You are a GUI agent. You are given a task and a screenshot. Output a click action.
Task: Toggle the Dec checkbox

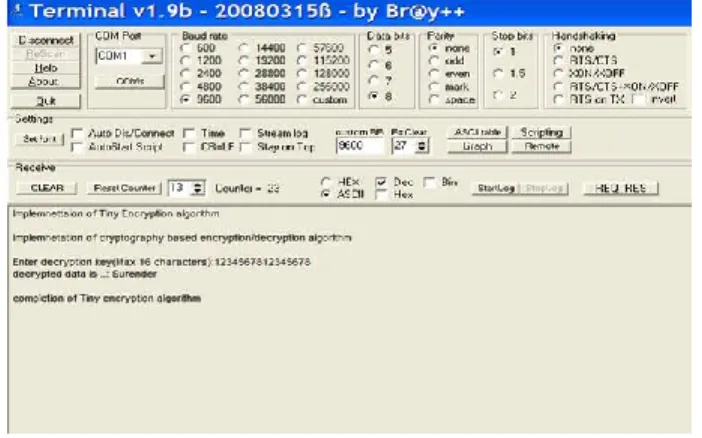pos(381,182)
